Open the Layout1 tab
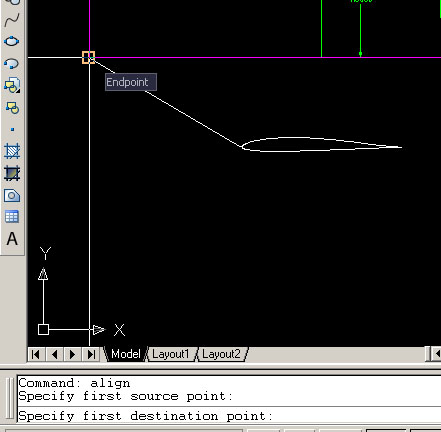This screenshot has height=432, width=441. pyautogui.click(x=171, y=354)
